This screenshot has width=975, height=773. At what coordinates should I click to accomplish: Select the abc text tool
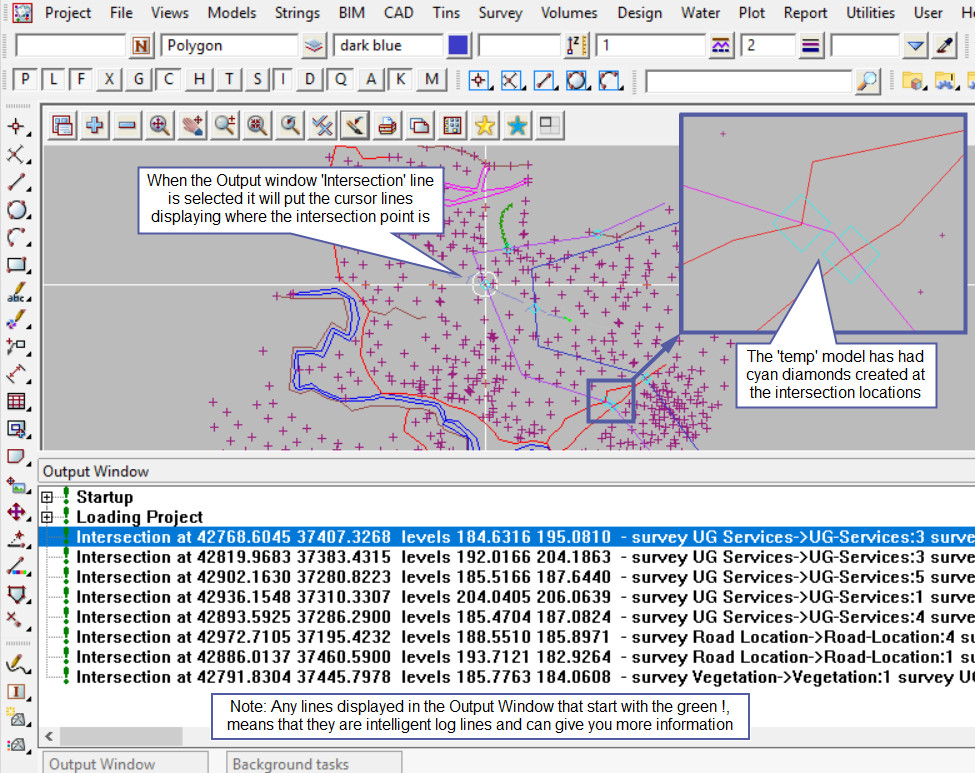point(16,294)
